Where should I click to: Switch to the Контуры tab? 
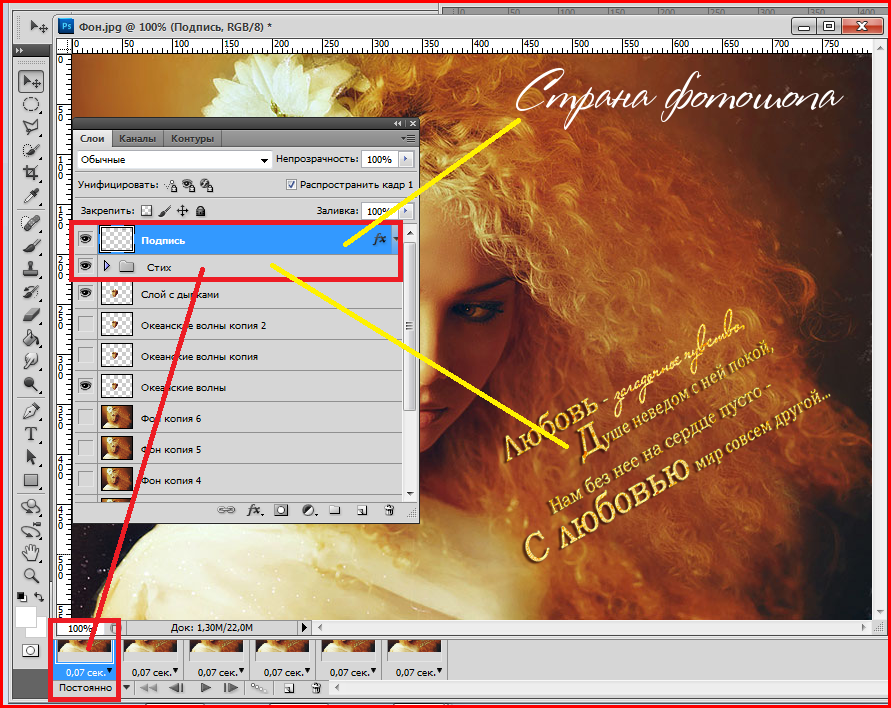(x=192, y=138)
